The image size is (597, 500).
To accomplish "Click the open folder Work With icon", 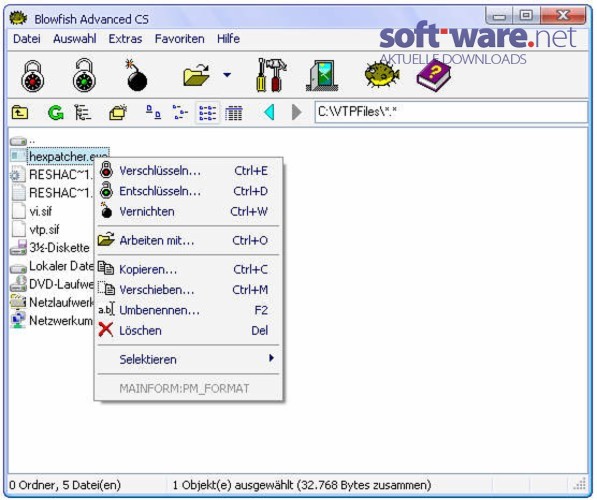I will click(196, 75).
